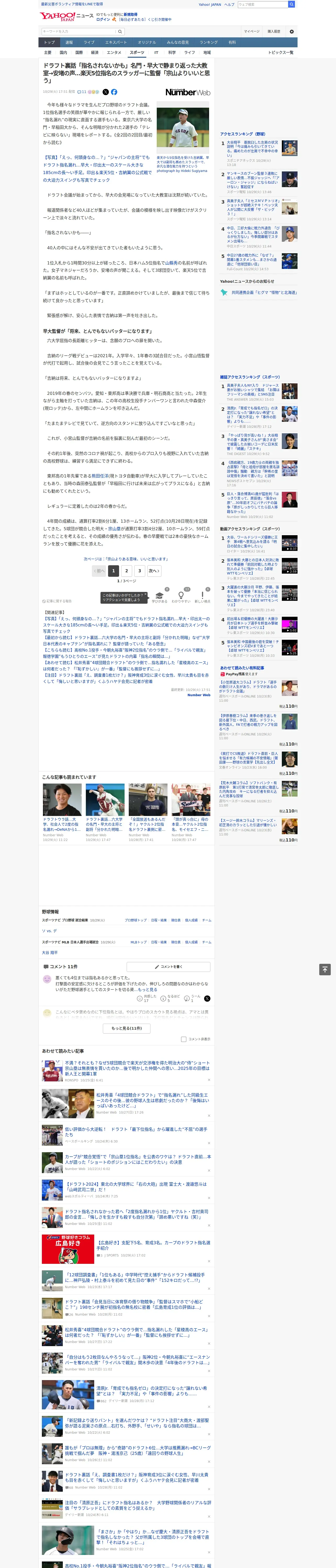The width and height of the screenshot is (336, 1568).
Task: Click the 大谷 翔平 link
Action: (x=50, y=953)
